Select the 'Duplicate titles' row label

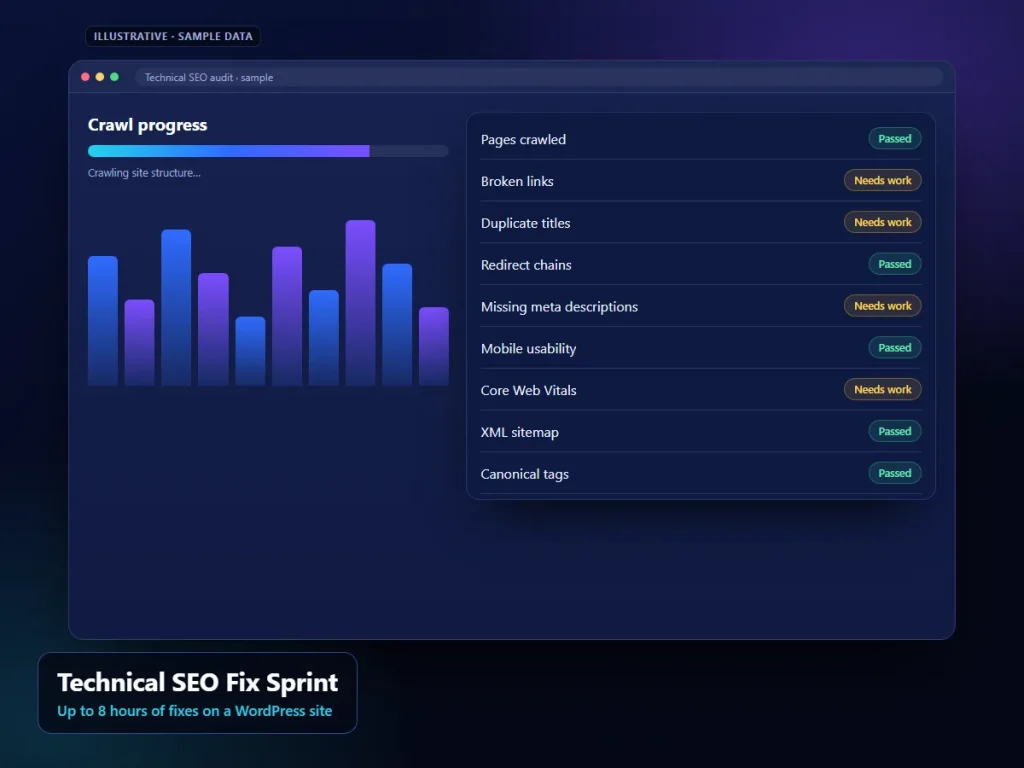click(x=526, y=223)
